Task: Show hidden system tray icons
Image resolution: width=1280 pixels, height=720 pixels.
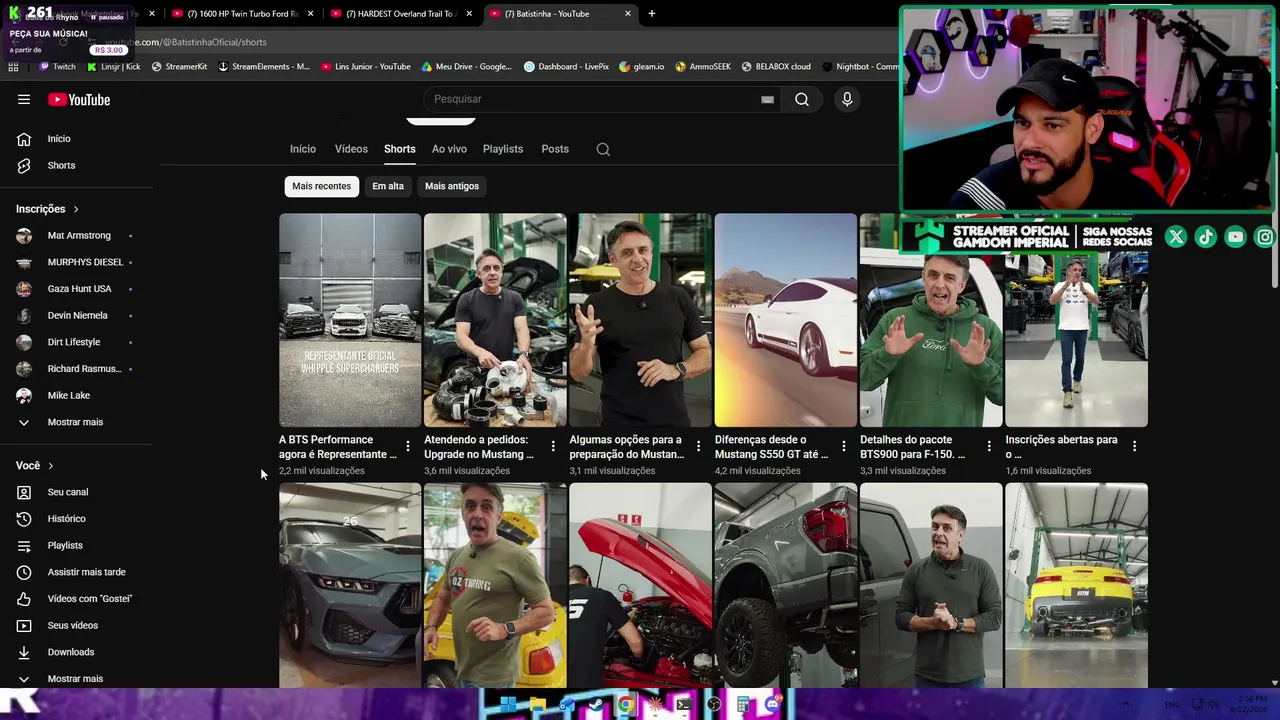Action: pyautogui.click(x=1125, y=705)
